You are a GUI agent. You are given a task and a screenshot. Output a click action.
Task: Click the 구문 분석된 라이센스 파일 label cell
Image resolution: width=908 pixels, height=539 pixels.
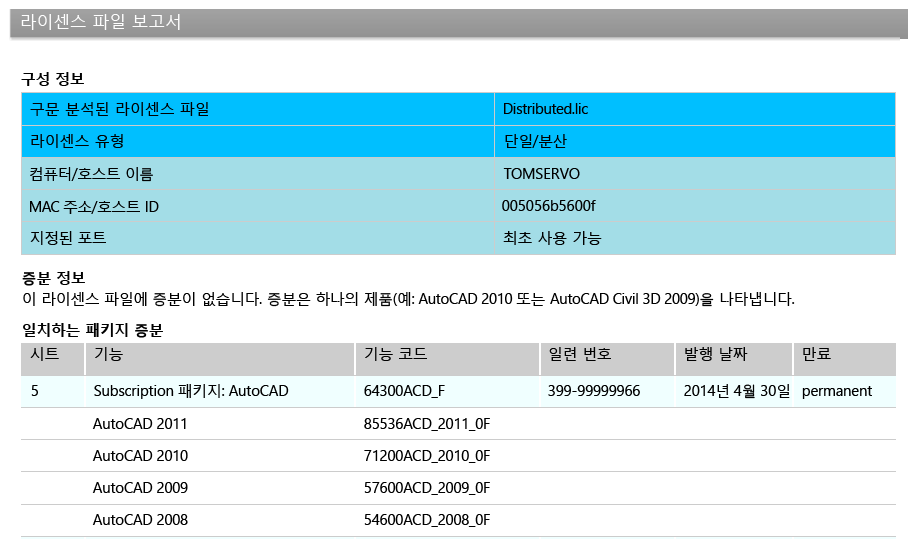click(258, 109)
